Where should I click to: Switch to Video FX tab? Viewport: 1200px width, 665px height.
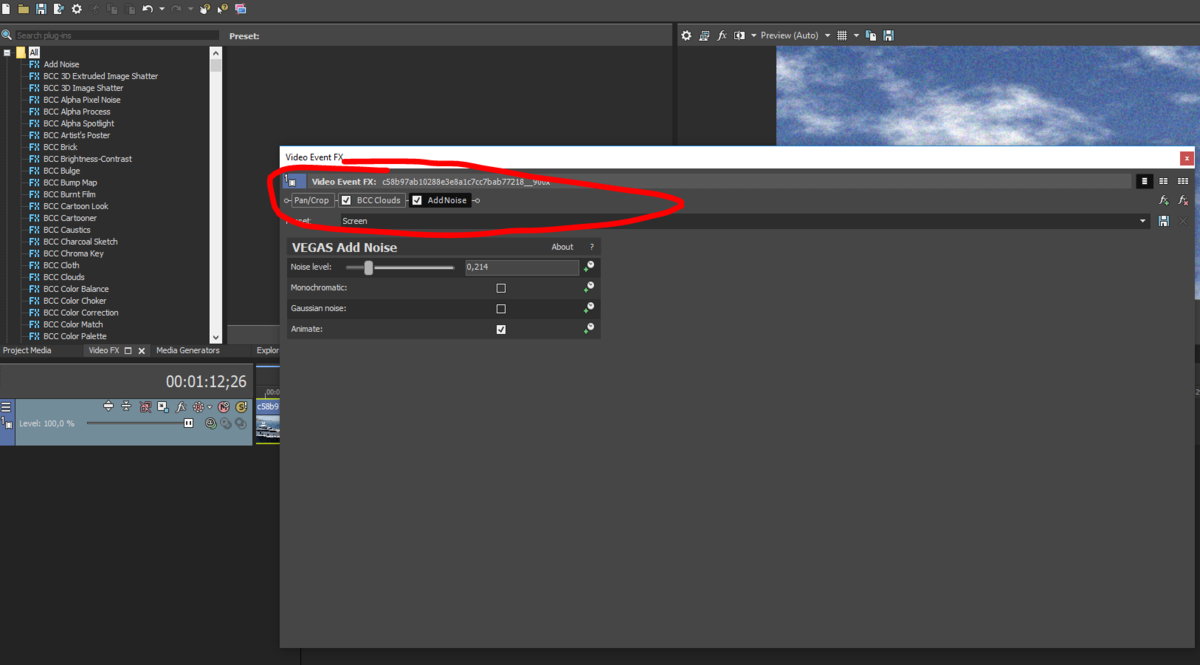coord(104,351)
